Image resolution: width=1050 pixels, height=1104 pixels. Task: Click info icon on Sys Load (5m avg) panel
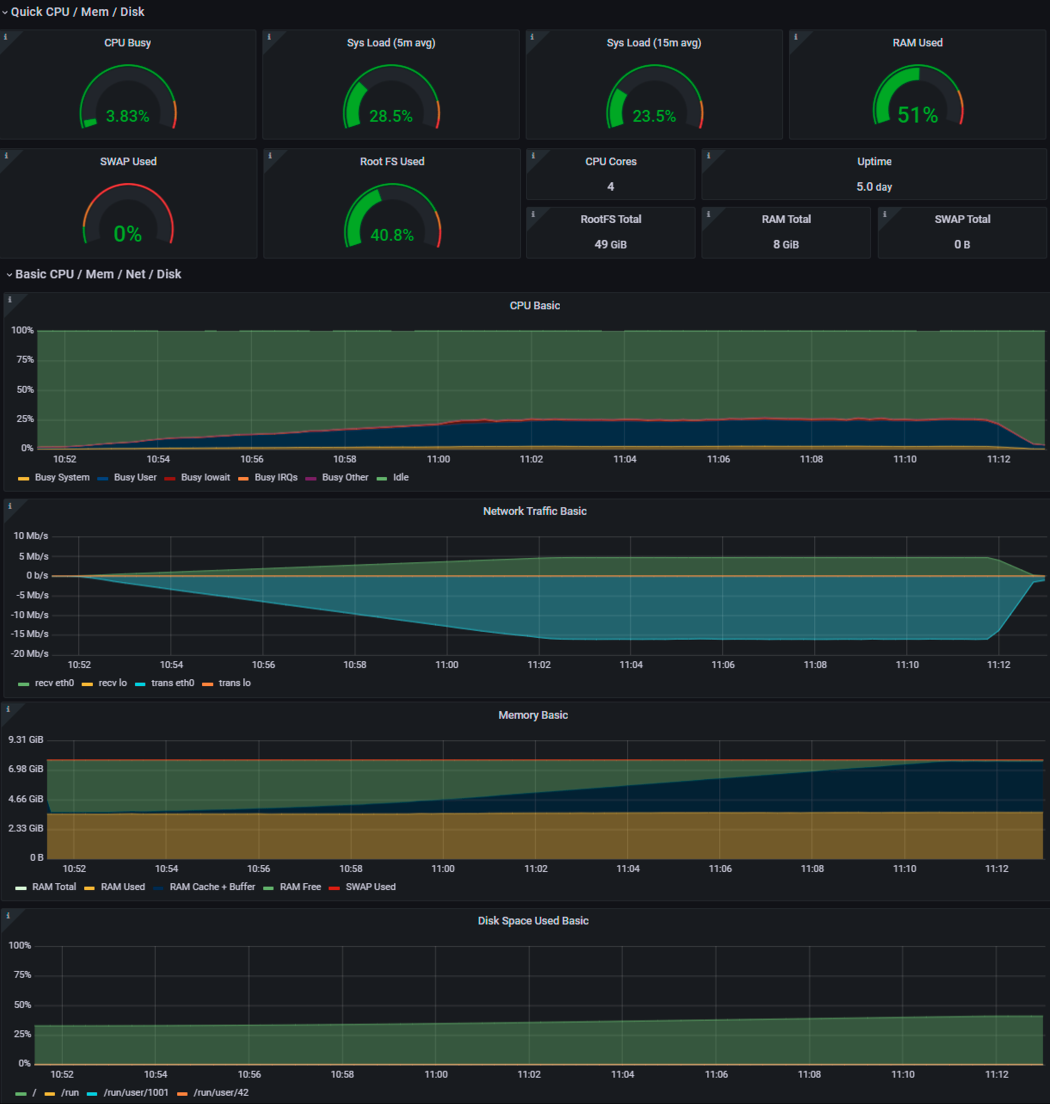(x=269, y=36)
